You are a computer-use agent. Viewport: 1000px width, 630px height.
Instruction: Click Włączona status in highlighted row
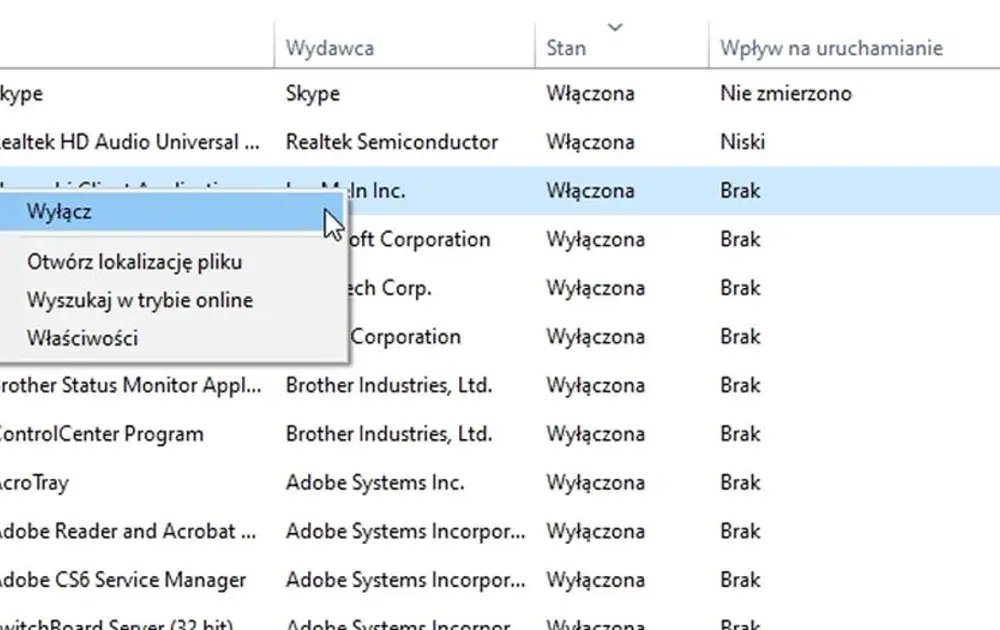click(x=590, y=191)
